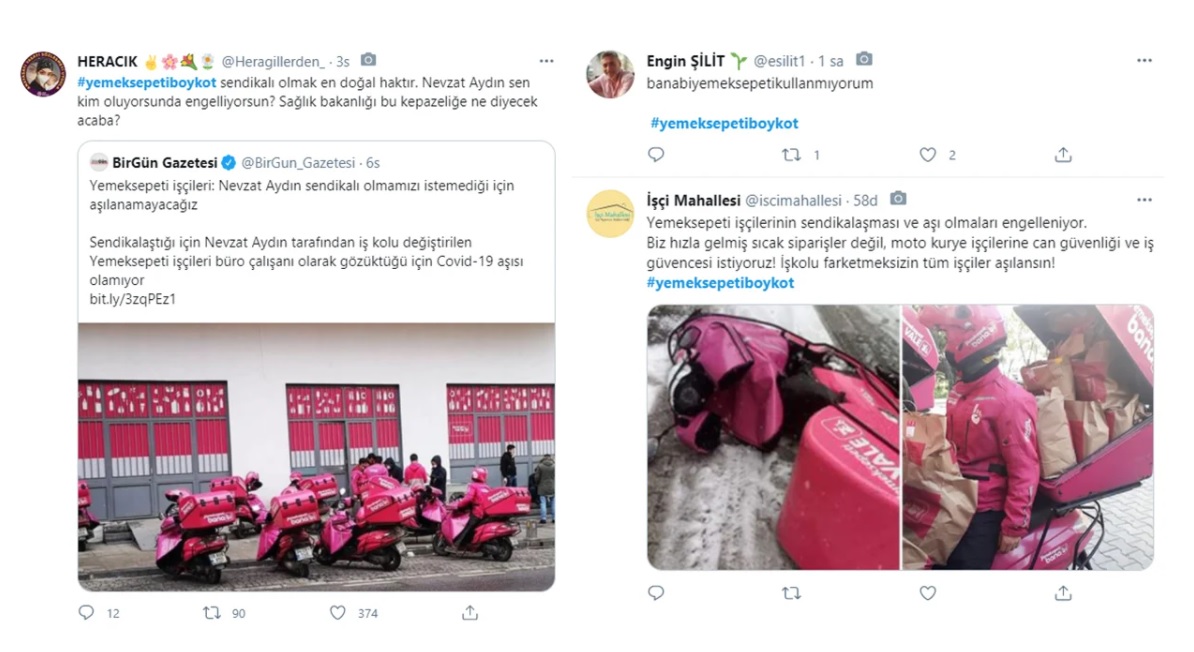
Task: Reply to HERACIK's tweet with 12 replies
Action: pyautogui.click(x=86, y=612)
